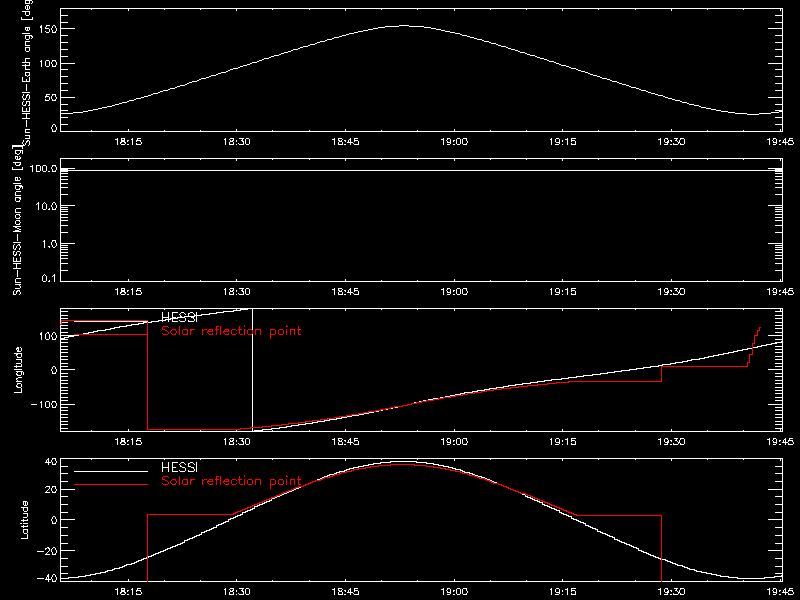Click the 'Sun-HESSI-Earth angle [deg]' axis label

coord(26,72)
